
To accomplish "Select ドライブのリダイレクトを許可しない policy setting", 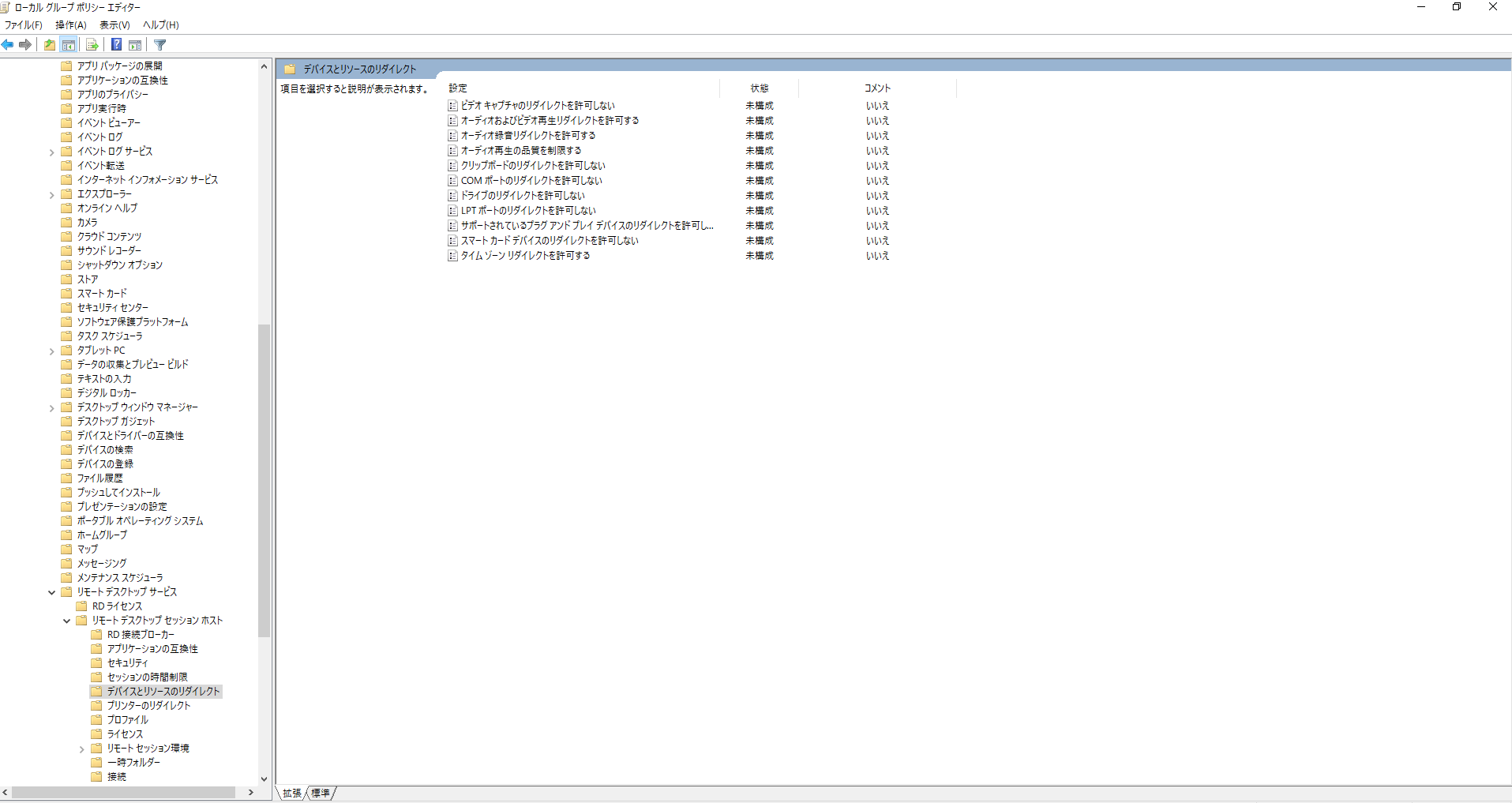I will (x=523, y=196).
